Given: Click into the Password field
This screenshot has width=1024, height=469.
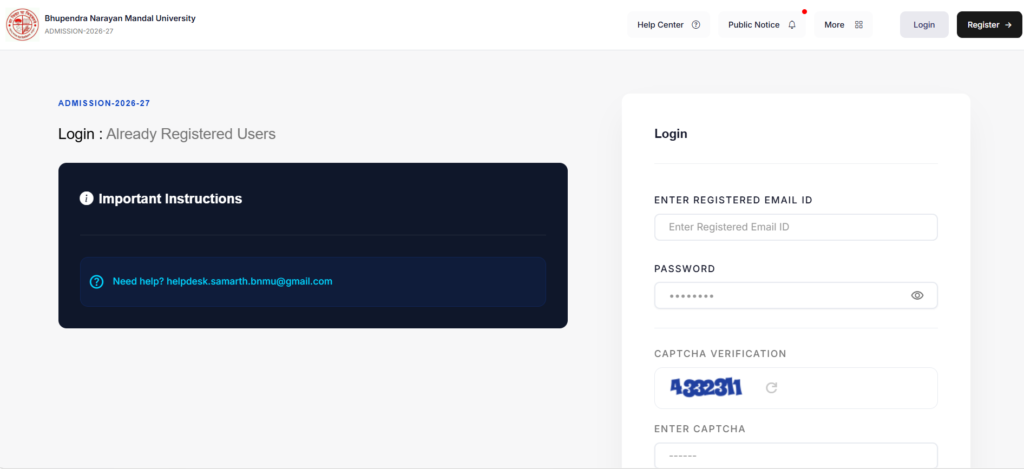Looking at the screenshot, I should [x=795, y=295].
